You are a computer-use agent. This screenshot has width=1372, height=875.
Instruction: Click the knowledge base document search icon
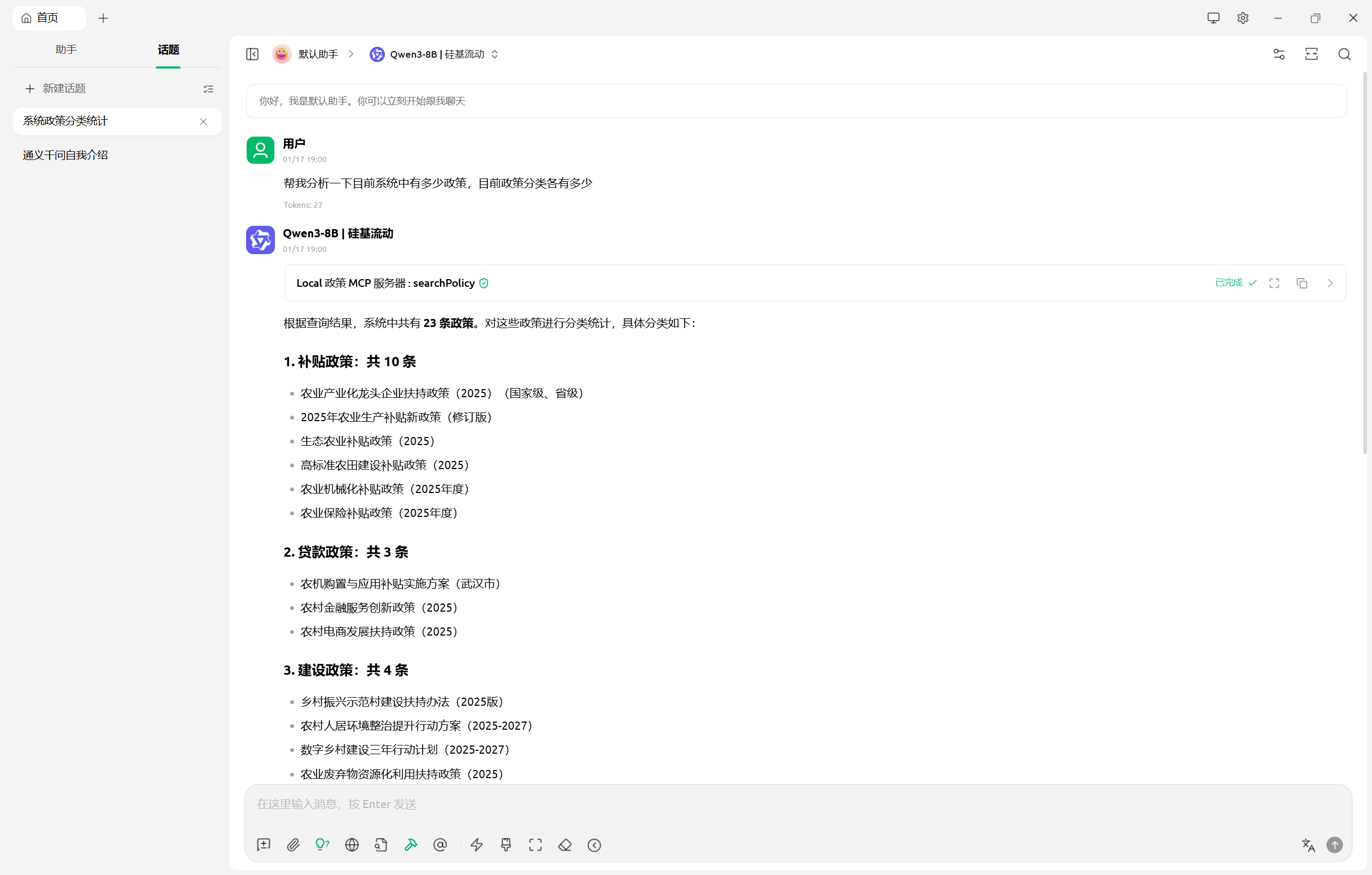381,845
